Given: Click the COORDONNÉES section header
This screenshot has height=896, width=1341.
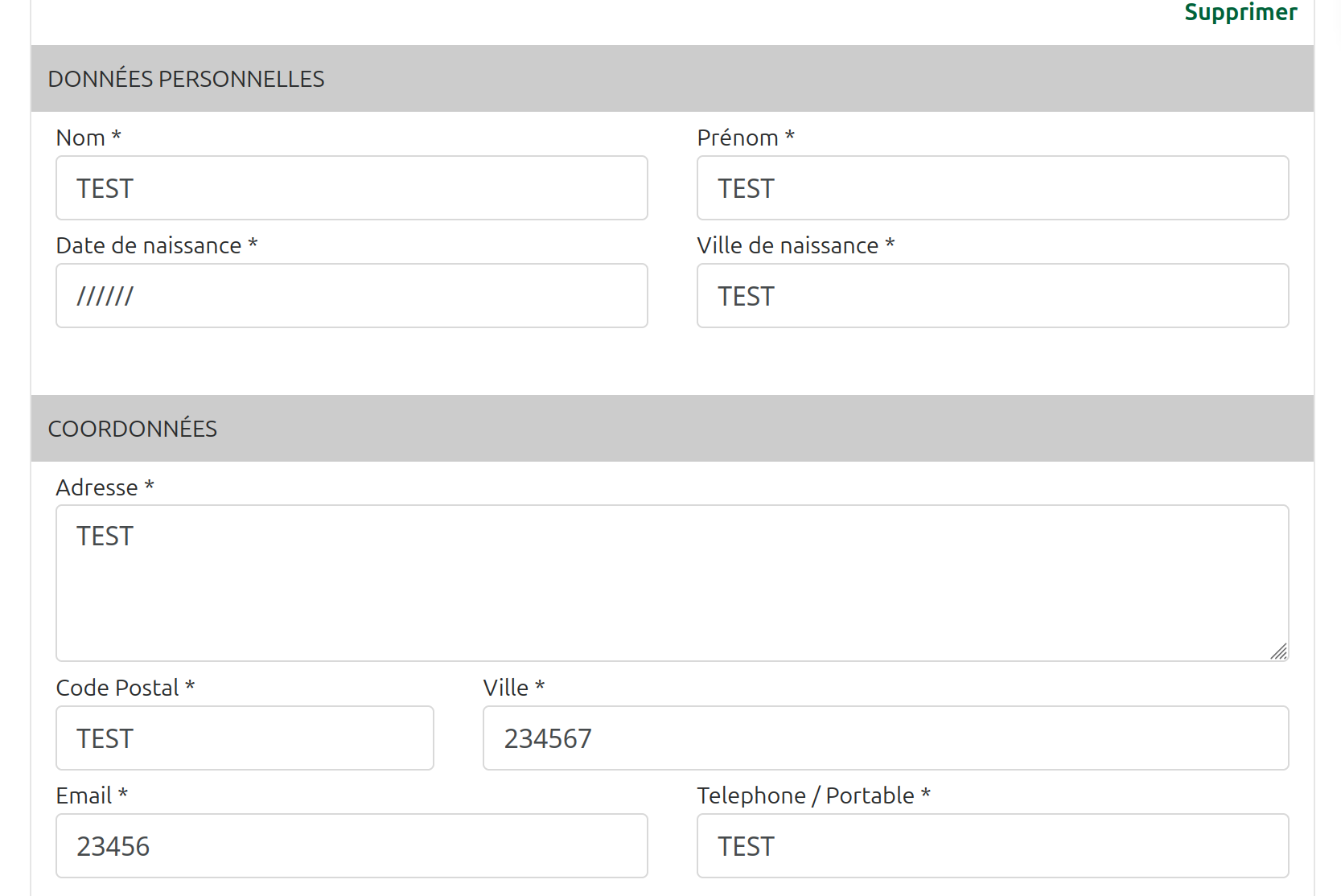Looking at the screenshot, I should (133, 429).
